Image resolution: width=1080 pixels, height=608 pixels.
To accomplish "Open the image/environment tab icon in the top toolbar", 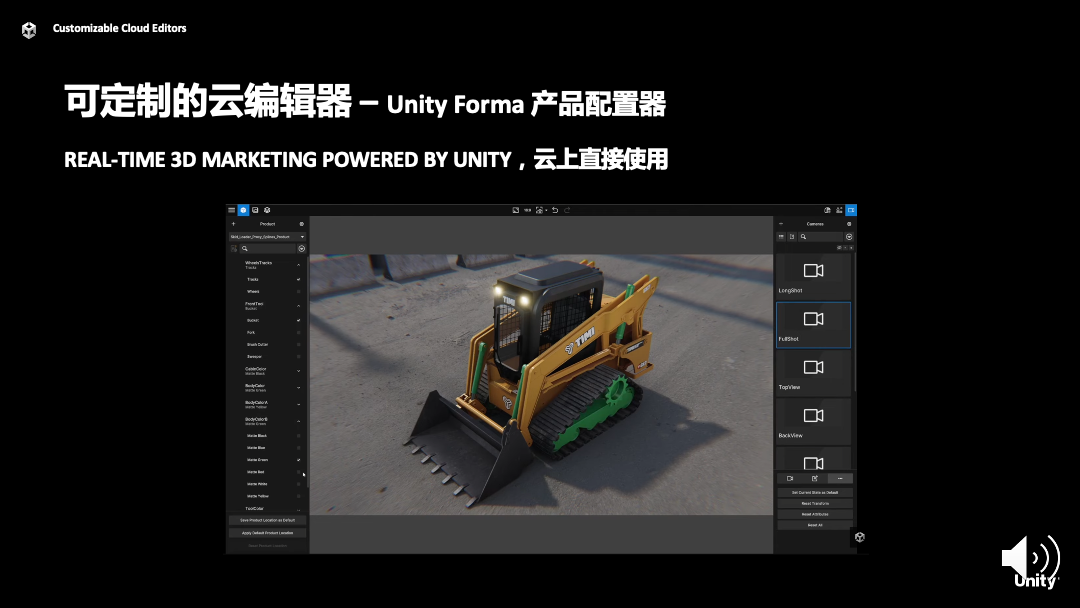I will [x=255, y=210].
